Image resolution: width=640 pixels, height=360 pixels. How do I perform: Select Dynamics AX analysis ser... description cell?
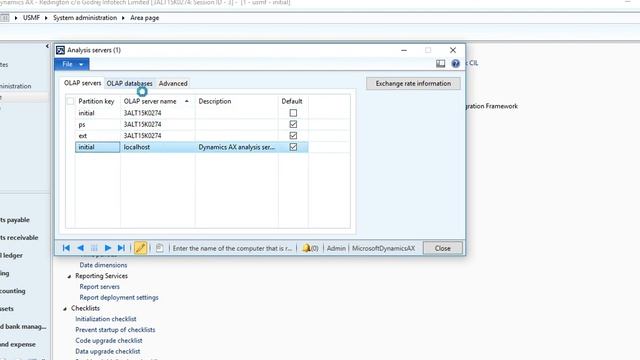(x=237, y=147)
